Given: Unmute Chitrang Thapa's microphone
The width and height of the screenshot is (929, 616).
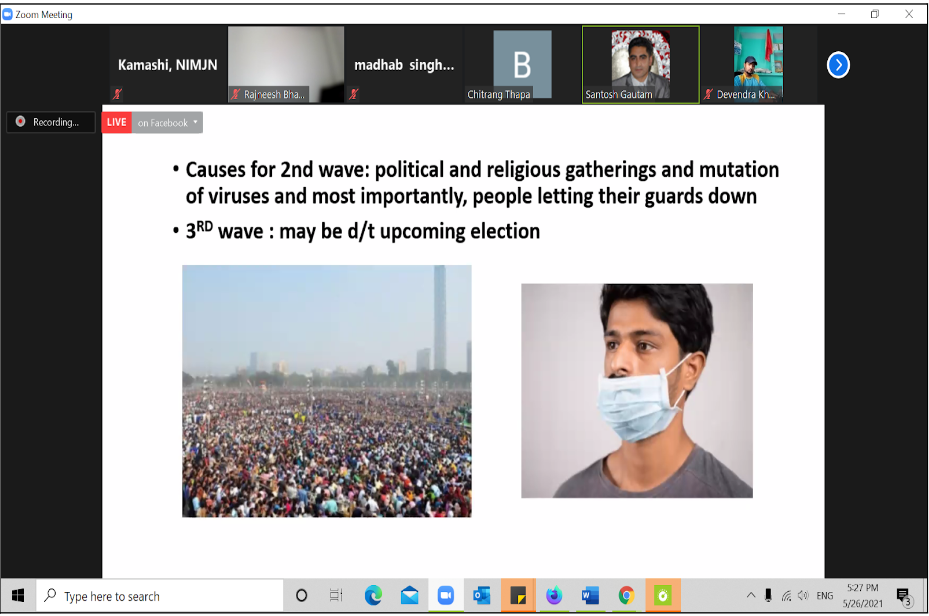Looking at the screenshot, I should point(470,94).
